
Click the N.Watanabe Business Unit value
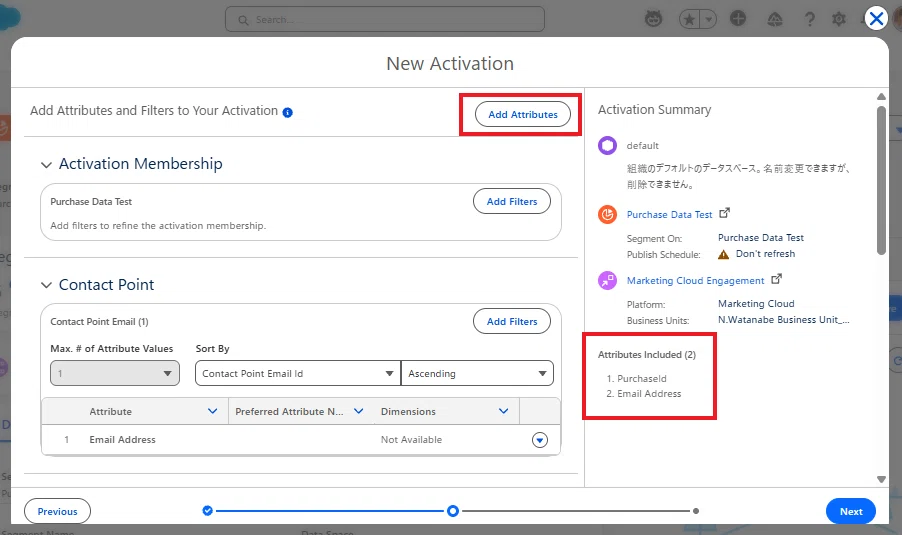(783, 320)
